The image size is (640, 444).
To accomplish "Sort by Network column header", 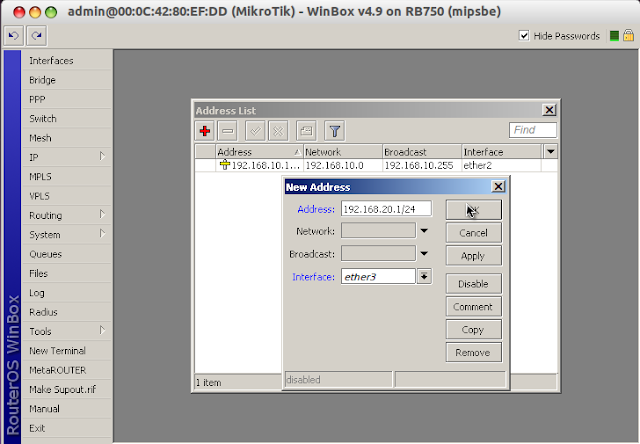I will (x=343, y=152).
